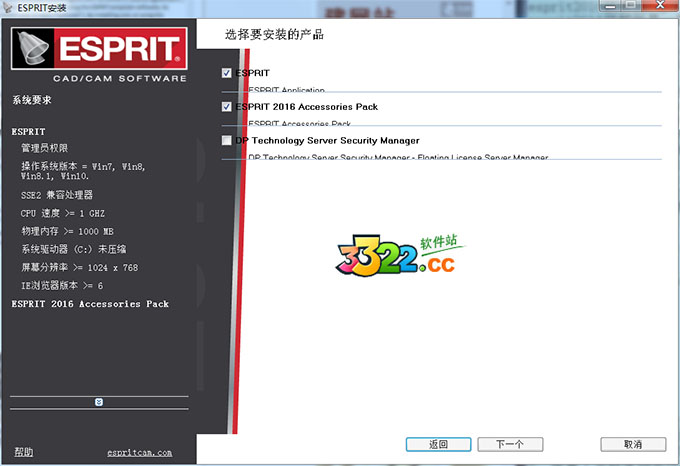Open the espritcam.com link
This screenshot has width=680, height=466.
point(140,453)
